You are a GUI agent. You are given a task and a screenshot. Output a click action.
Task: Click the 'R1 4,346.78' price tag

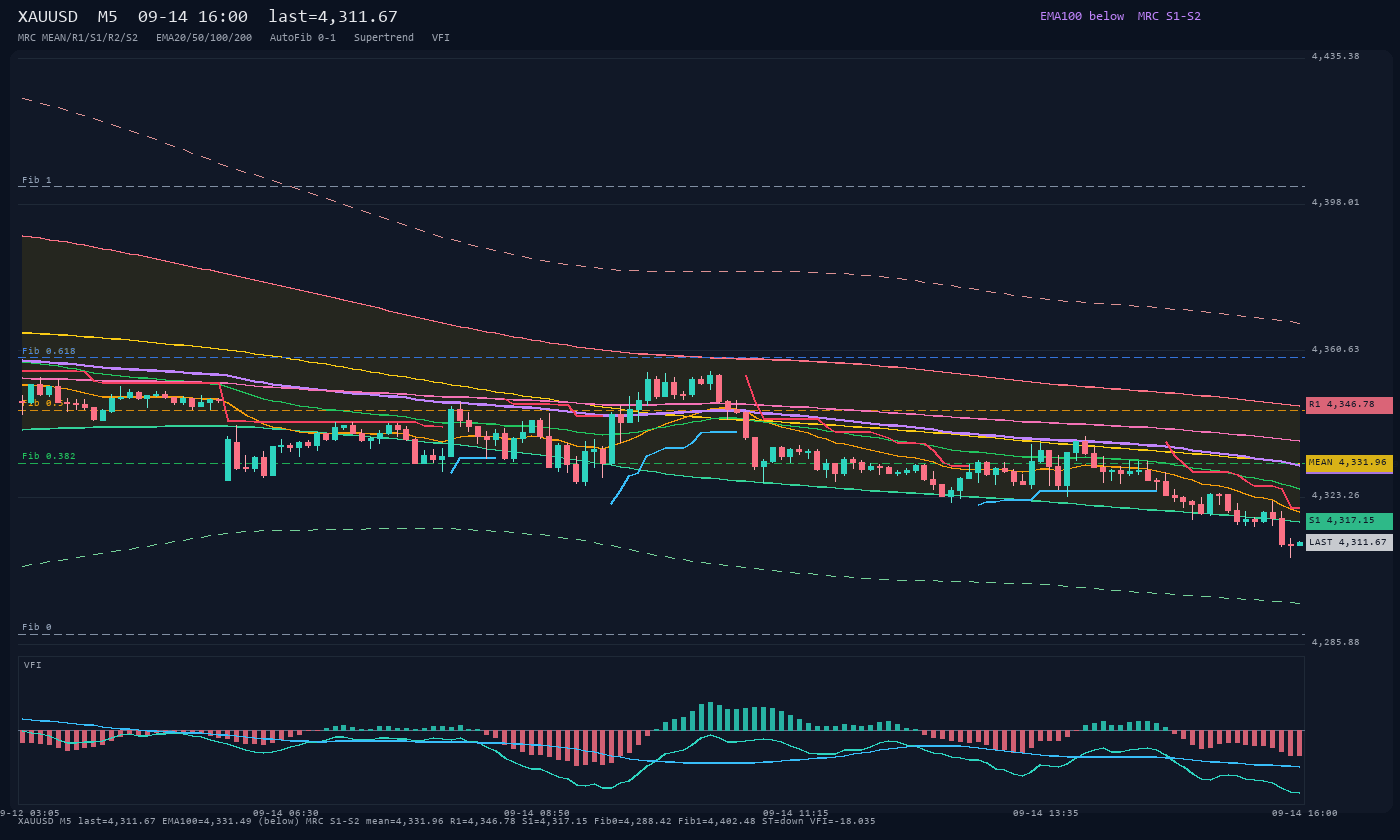coord(1349,405)
